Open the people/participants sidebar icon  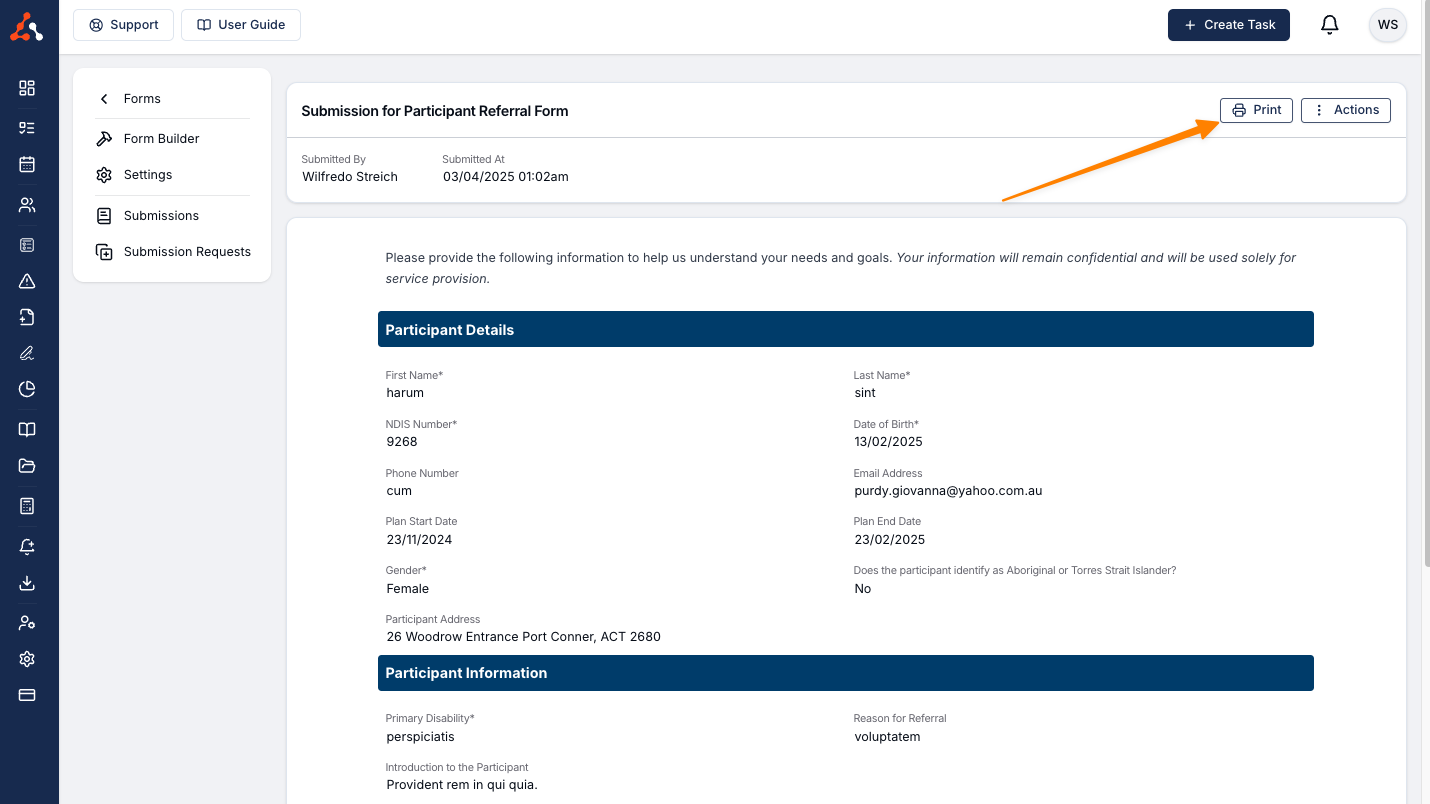coord(27,205)
